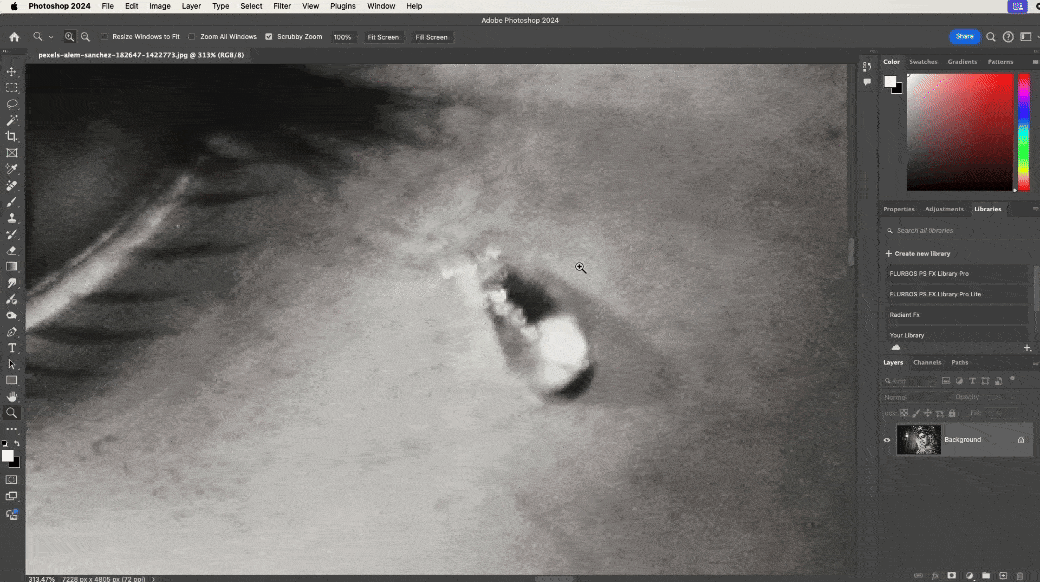This screenshot has width=1040, height=582.
Task: Click the Zoom Out magnifier icon
Action: 85,37
